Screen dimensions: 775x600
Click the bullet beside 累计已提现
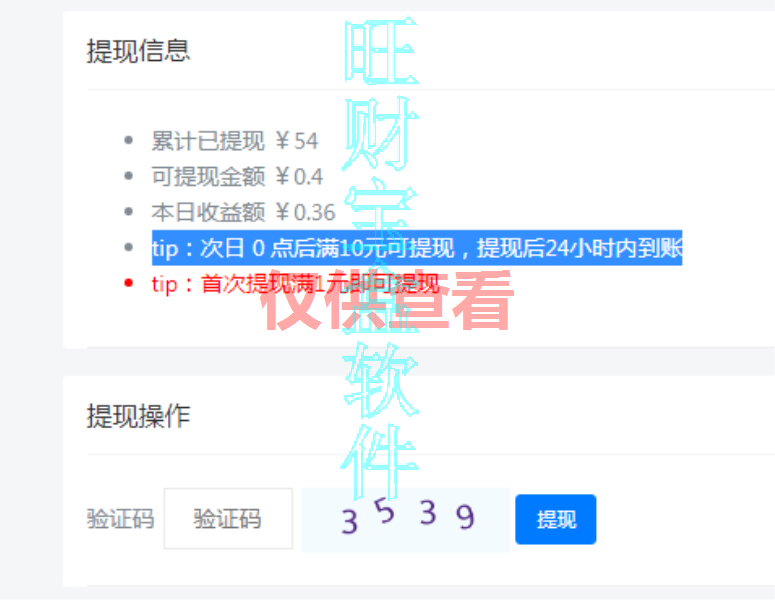click(129, 140)
